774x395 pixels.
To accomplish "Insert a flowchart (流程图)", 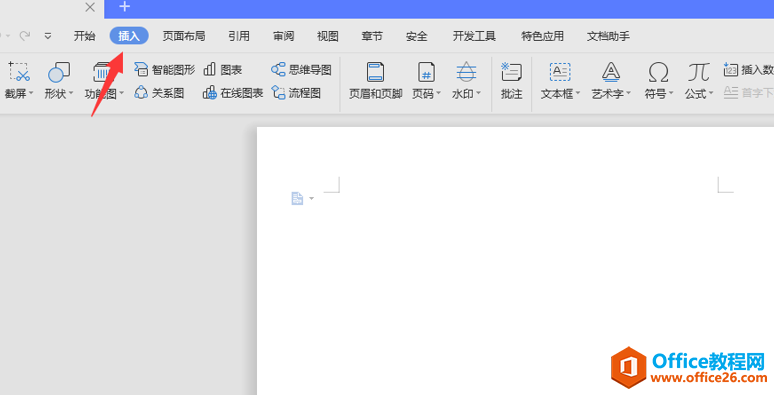I will pos(296,93).
